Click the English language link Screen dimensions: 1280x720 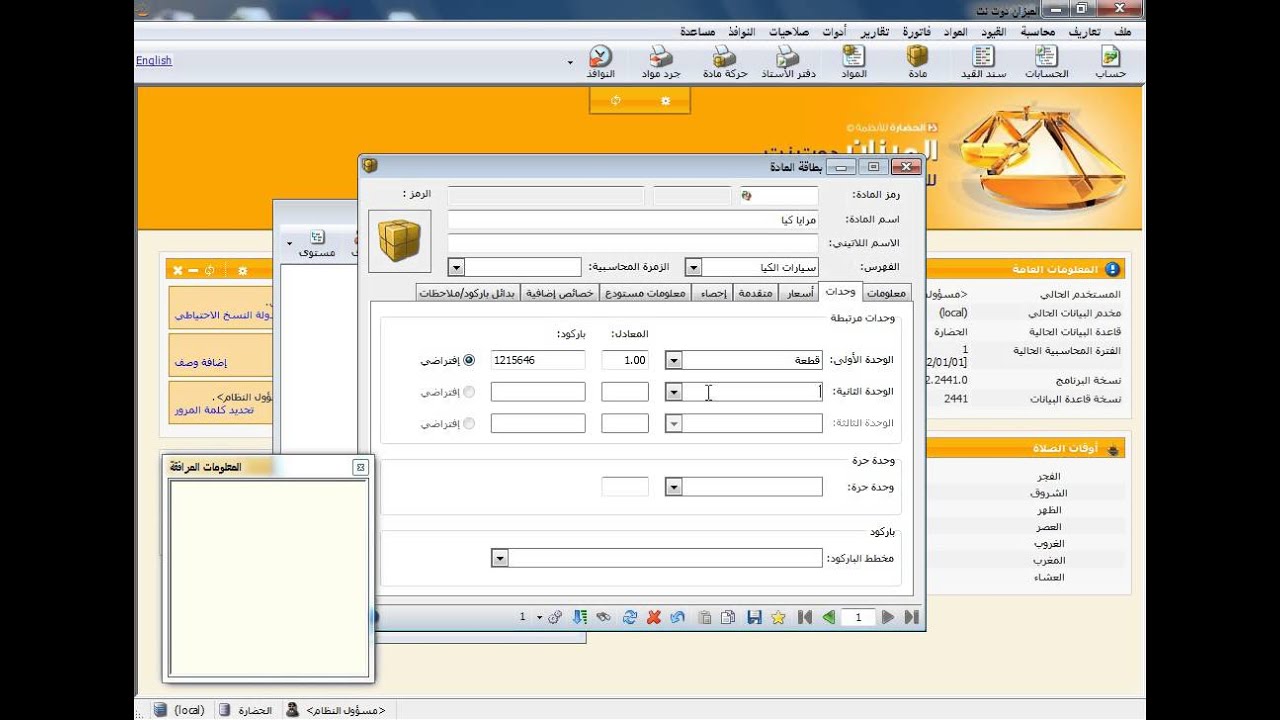tap(154, 60)
